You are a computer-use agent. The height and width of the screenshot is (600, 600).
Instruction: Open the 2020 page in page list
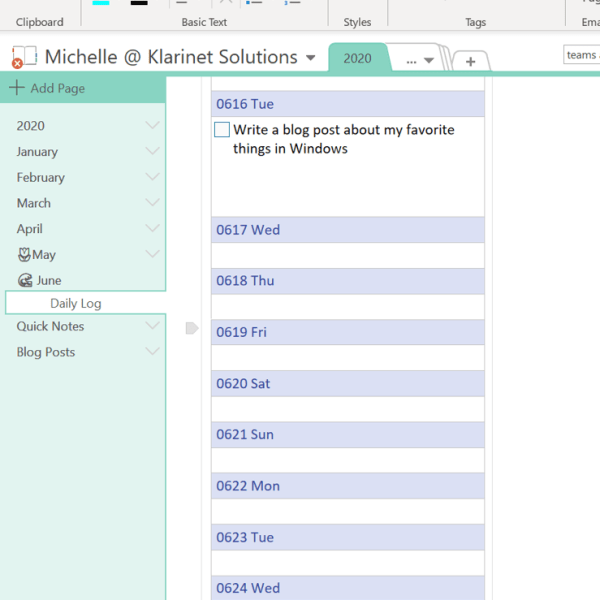click(x=31, y=126)
